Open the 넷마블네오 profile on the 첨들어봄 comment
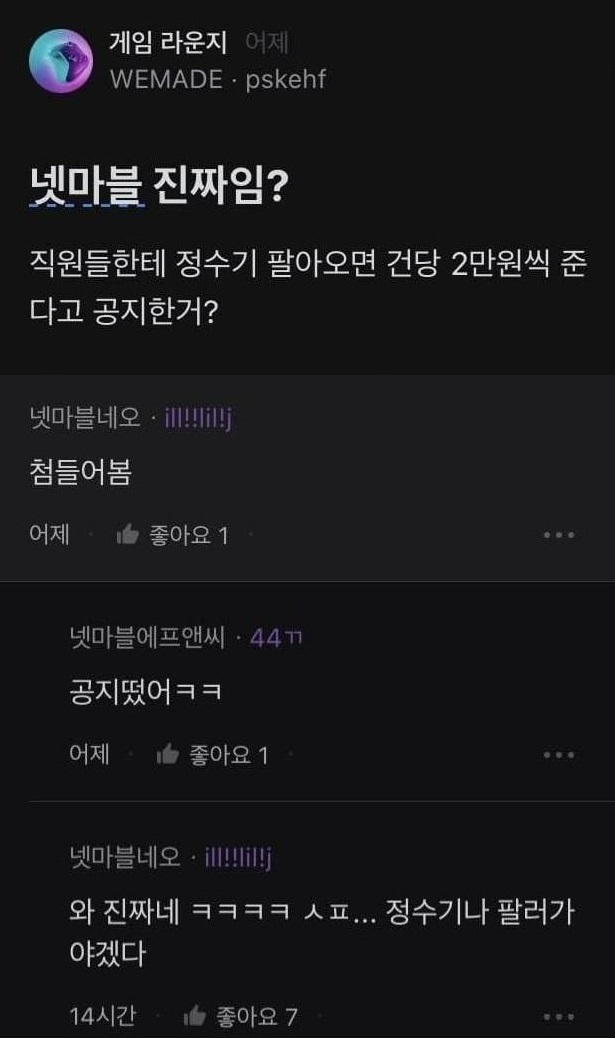 pos(86,418)
